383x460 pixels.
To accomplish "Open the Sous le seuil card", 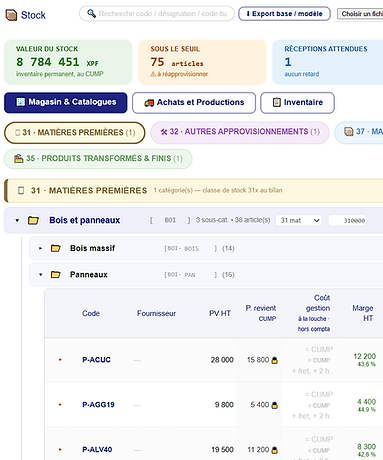I will click(x=202, y=62).
